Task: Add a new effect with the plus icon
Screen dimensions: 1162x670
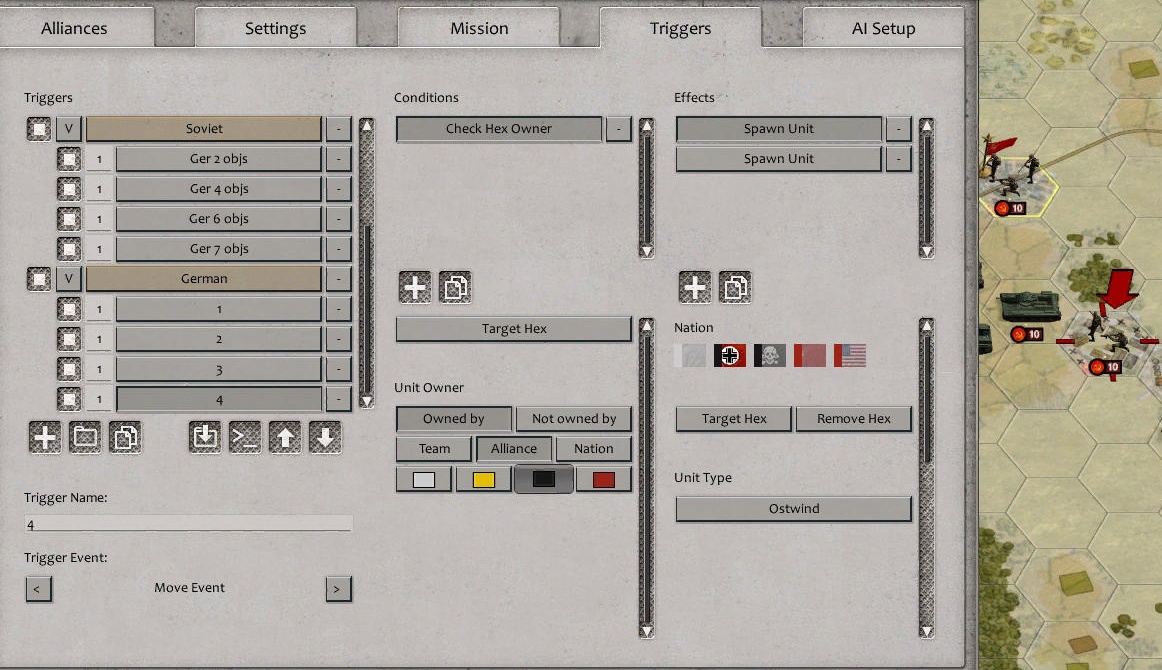Action: [x=694, y=288]
